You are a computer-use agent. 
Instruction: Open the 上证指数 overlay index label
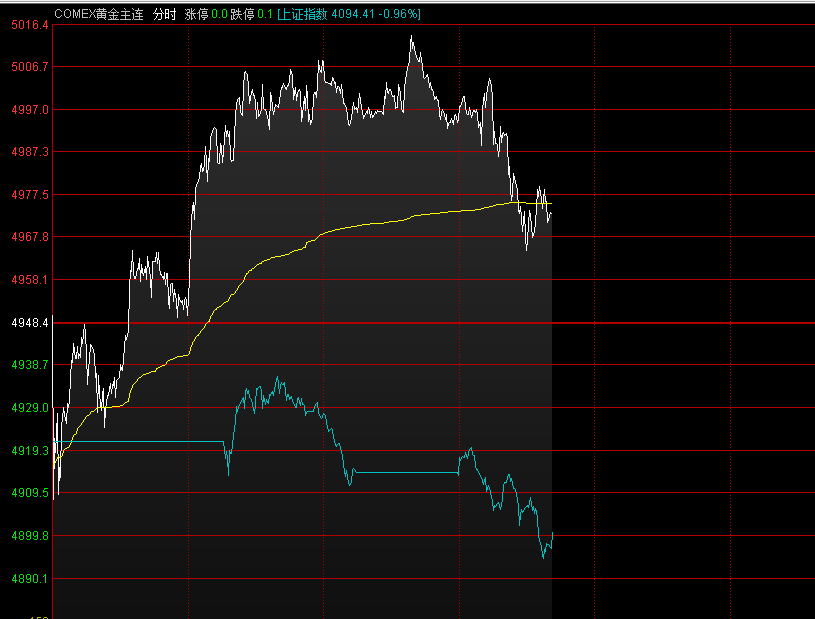tap(303, 14)
